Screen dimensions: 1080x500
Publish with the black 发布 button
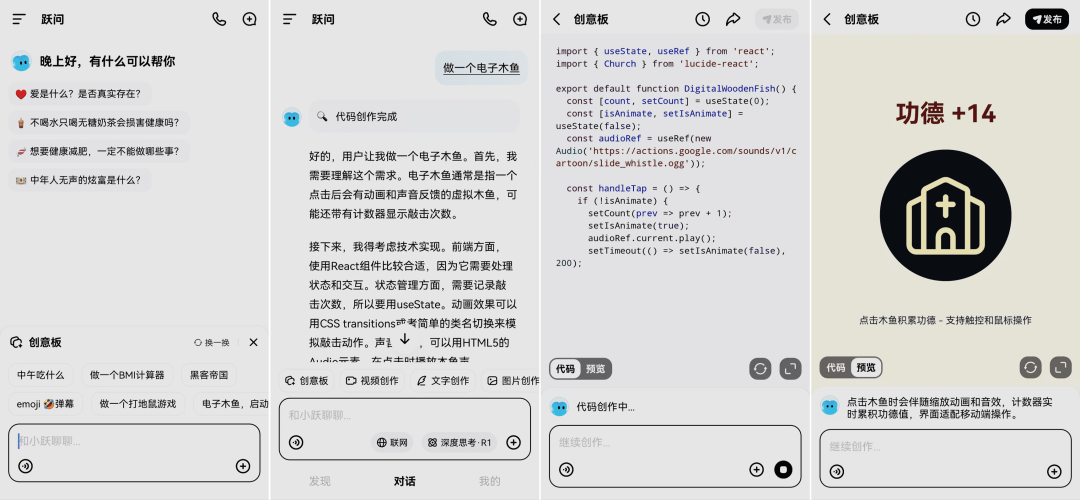tap(1047, 19)
